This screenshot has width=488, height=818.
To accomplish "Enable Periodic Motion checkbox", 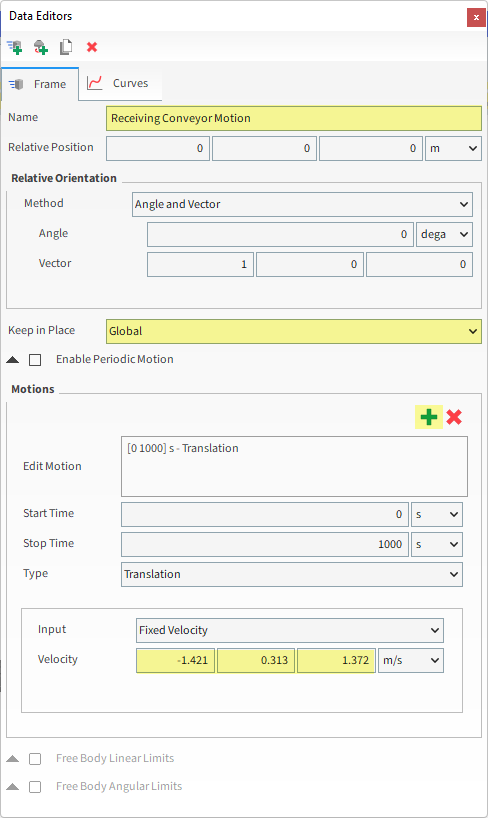I will click(35, 360).
